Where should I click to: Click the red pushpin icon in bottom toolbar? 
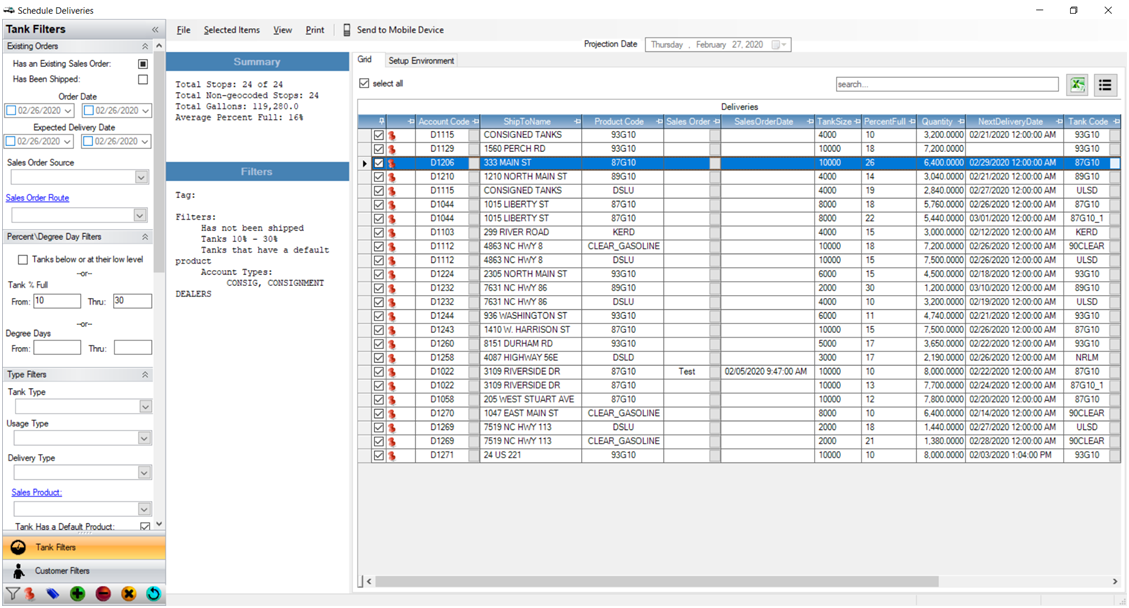coord(30,594)
